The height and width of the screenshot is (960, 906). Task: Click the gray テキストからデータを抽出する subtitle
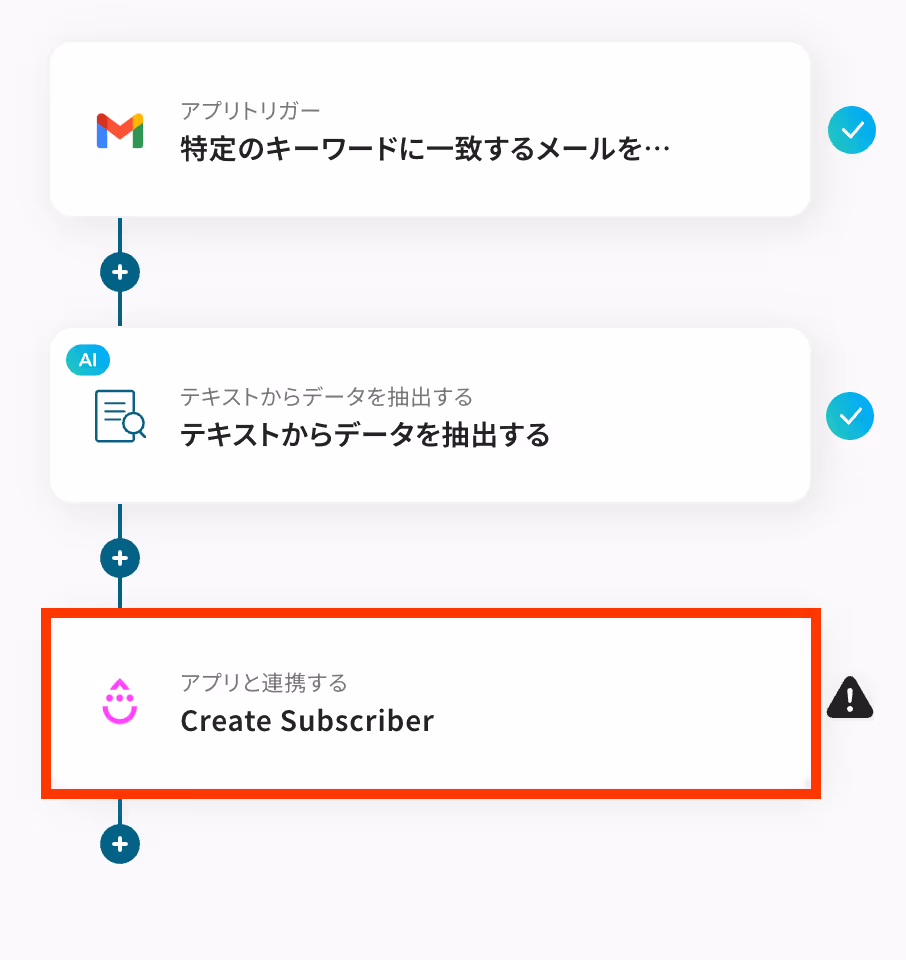pos(326,397)
